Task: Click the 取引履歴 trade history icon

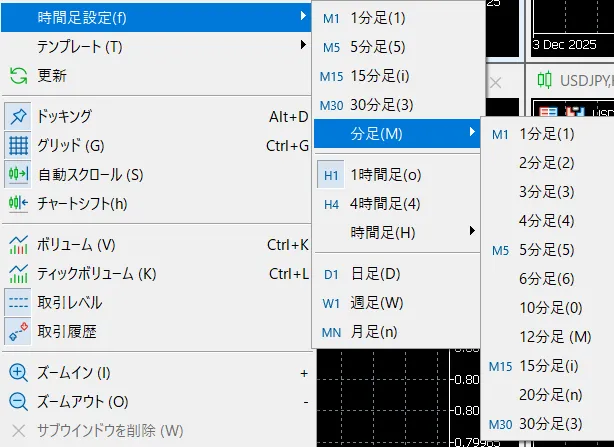Action: [18, 331]
